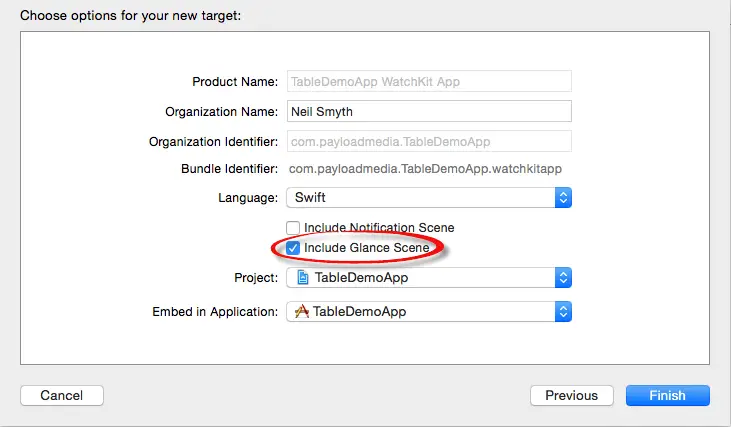Click the Xcode project icon in Project popup
The height and width of the screenshot is (427, 731).
coord(301,278)
